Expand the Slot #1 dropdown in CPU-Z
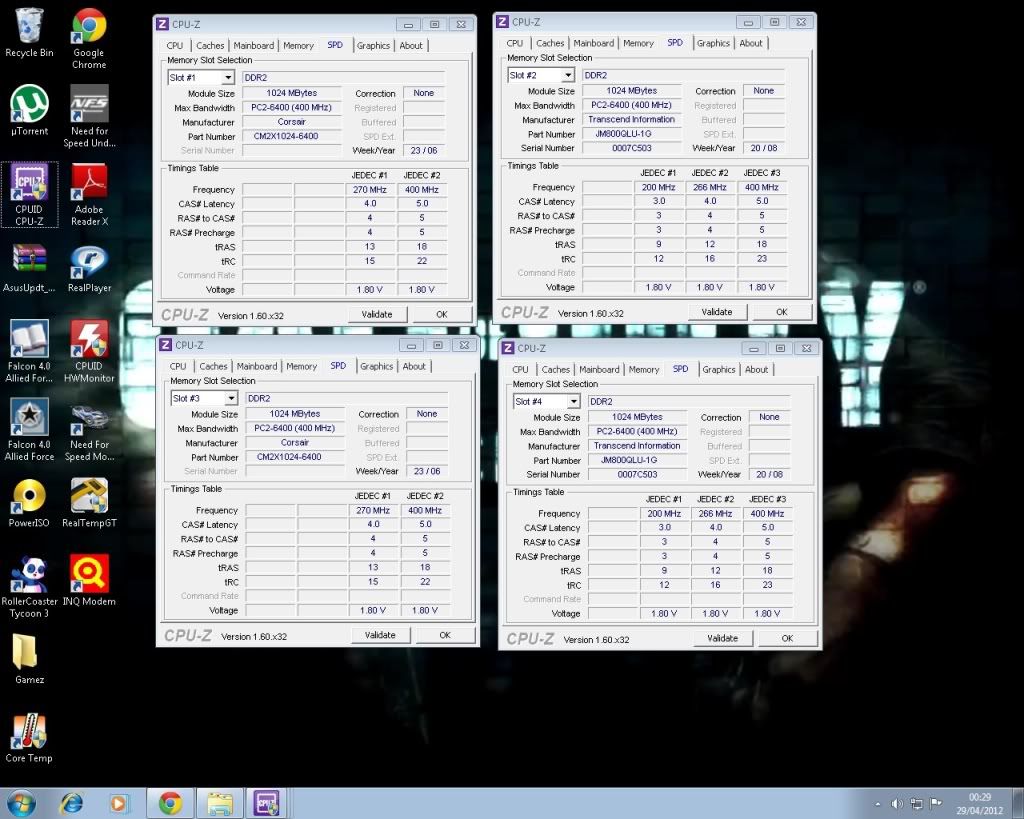 [x=227, y=78]
